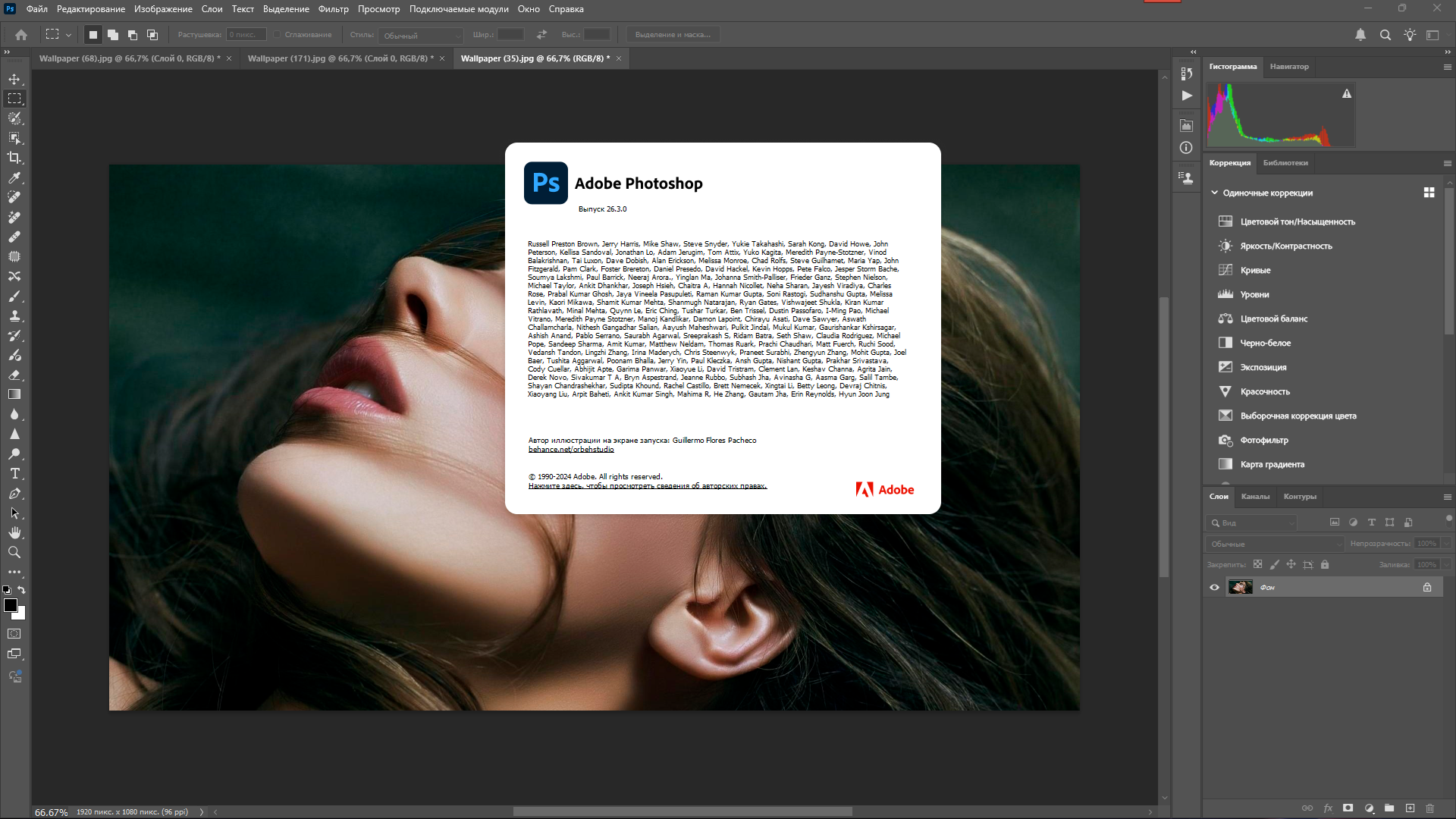Open layer blending mode dropdown Обычные

[x=1274, y=544]
